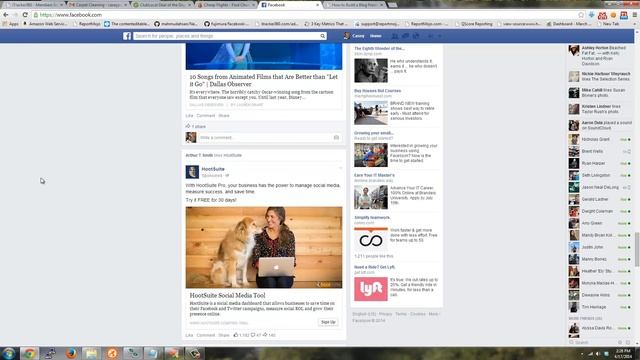Open the Growing your small business ad image
640x360 pixels.
click(x=371, y=155)
